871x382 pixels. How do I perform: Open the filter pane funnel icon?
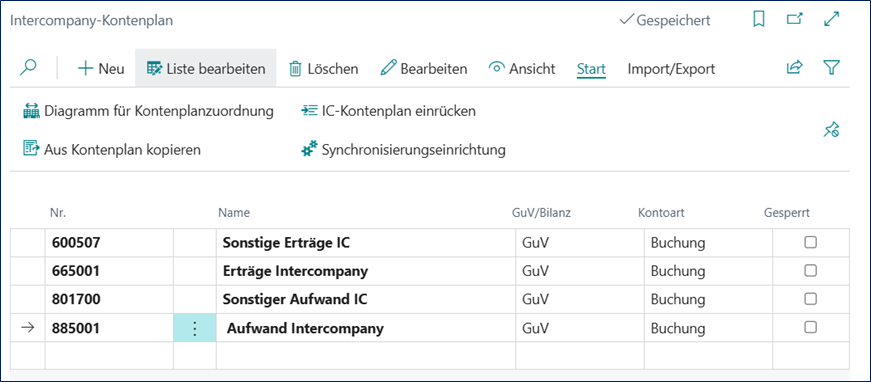click(831, 68)
